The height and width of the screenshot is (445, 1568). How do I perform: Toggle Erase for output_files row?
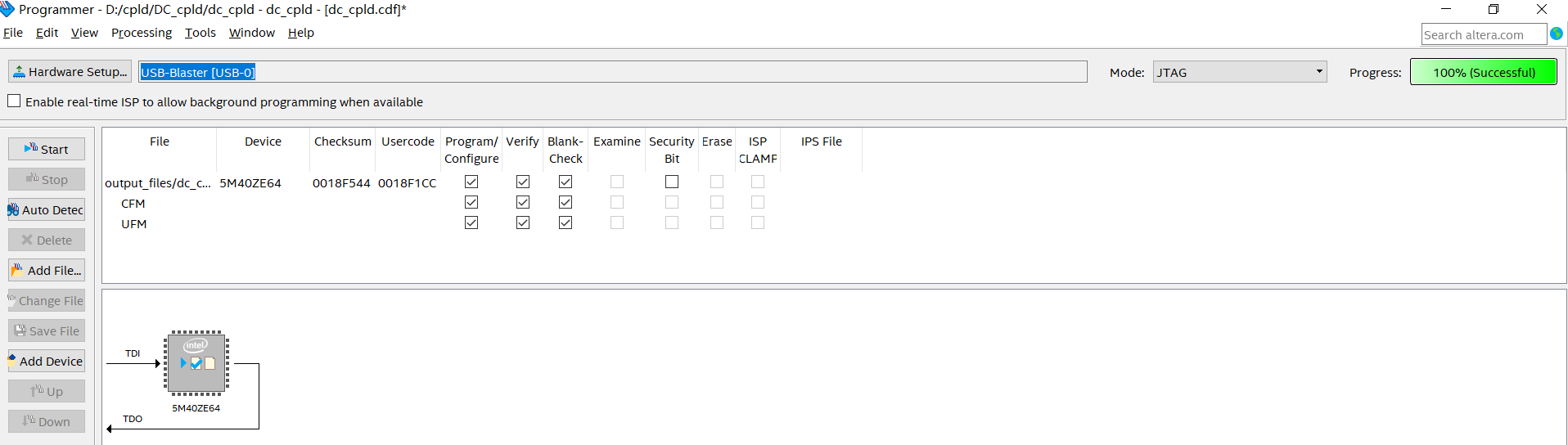pyautogui.click(x=717, y=182)
